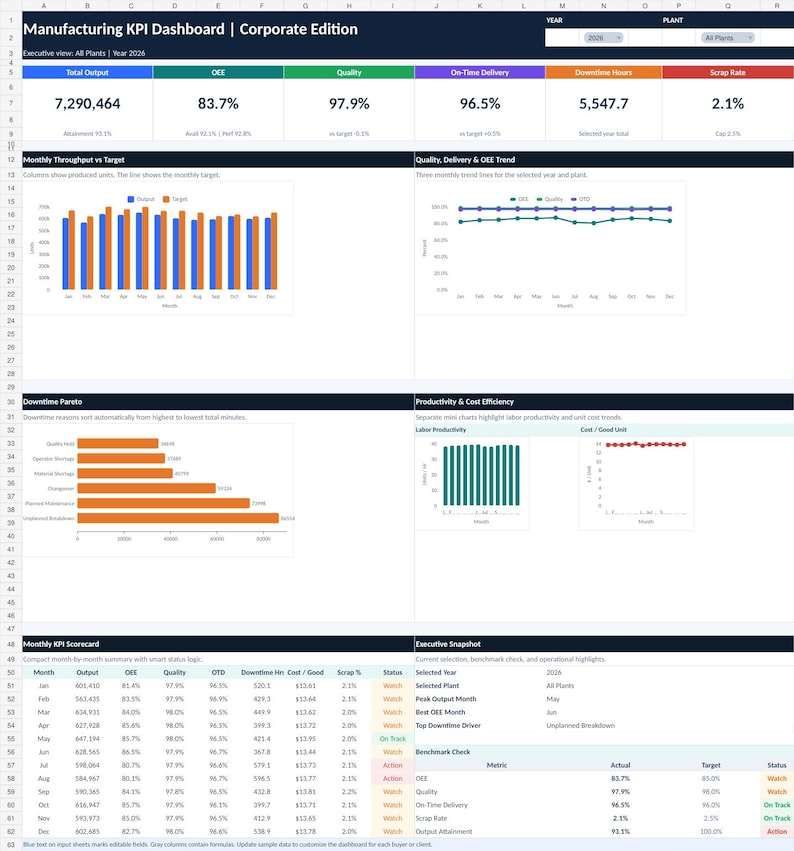Click the Changeover Pareto bar
The height and width of the screenshot is (851, 794).
coord(147,488)
